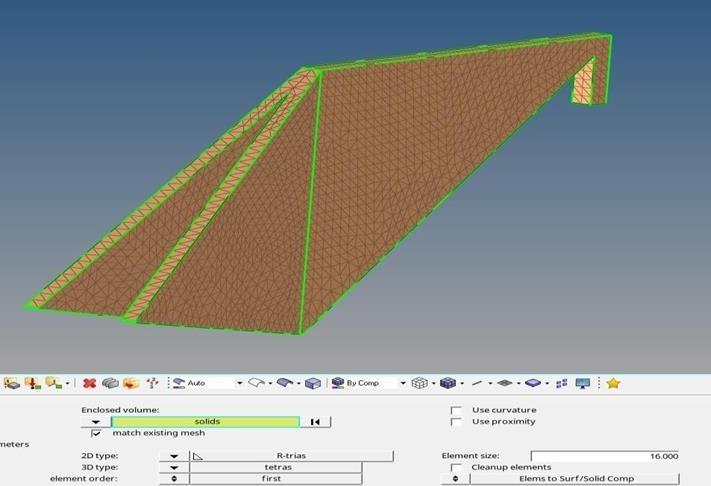711x486 pixels.
Task: Click the yellow star favorites icon
Action: point(613,383)
